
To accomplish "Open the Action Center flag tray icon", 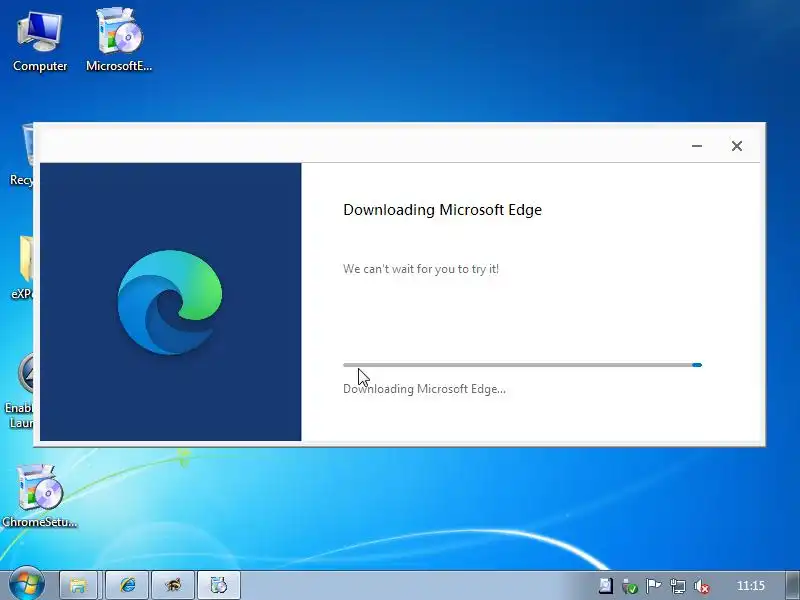I will point(654,586).
